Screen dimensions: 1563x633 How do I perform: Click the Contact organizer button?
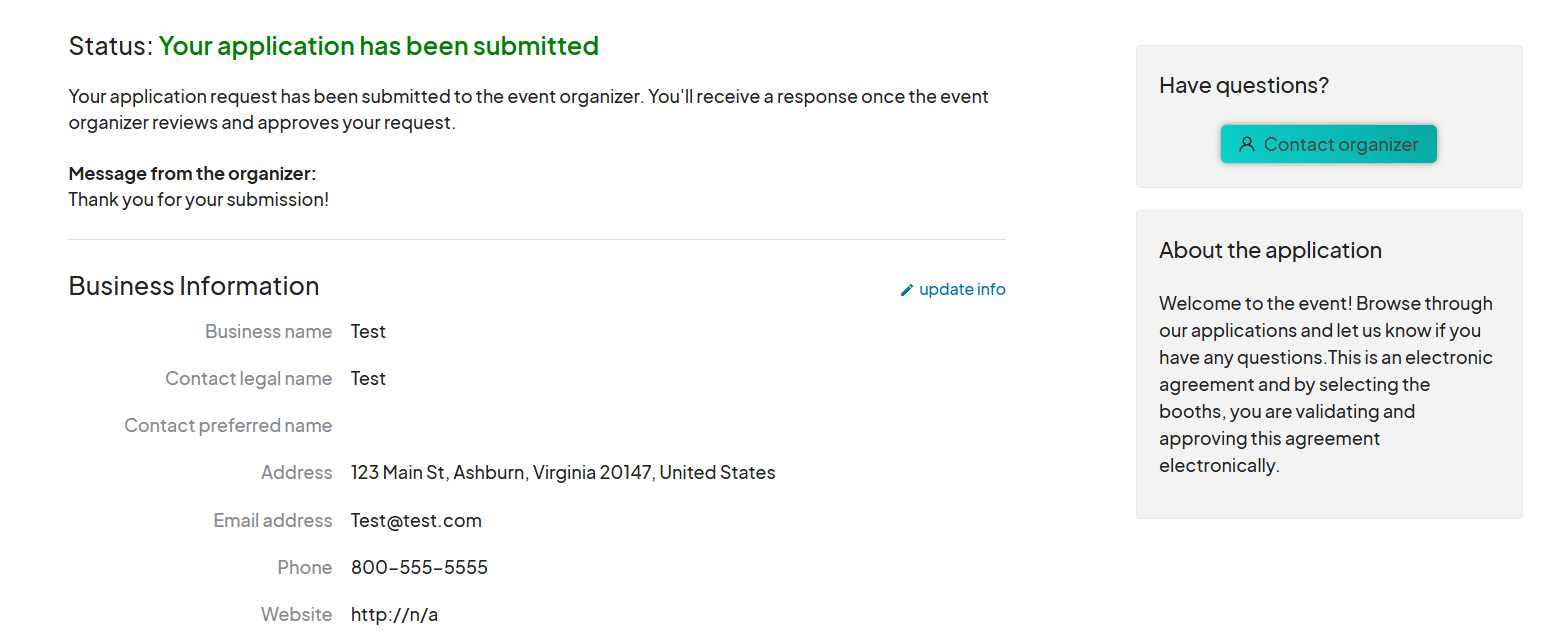pyautogui.click(x=1328, y=144)
